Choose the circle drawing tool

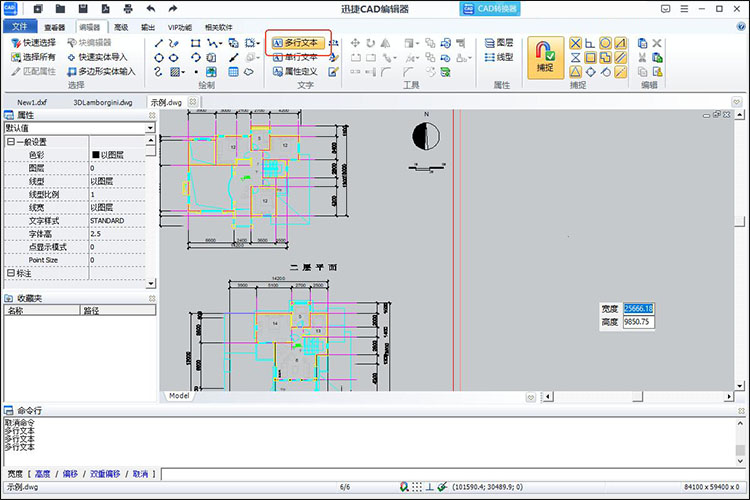(x=159, y=58)
